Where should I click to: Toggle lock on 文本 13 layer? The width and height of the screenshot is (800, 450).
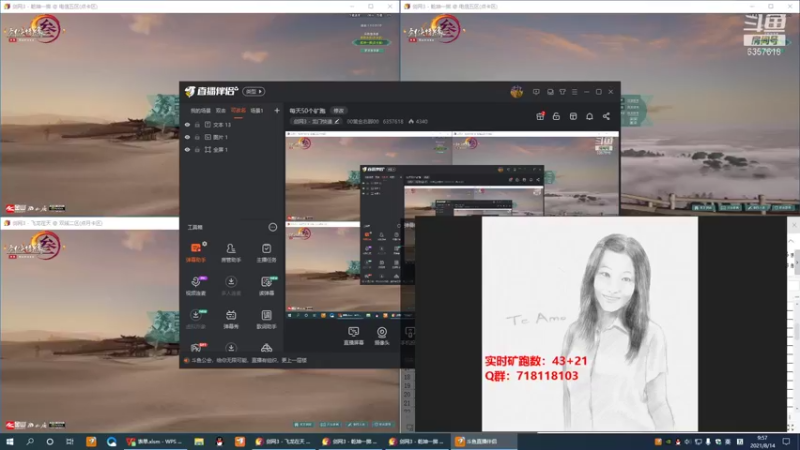coord(197,124)
